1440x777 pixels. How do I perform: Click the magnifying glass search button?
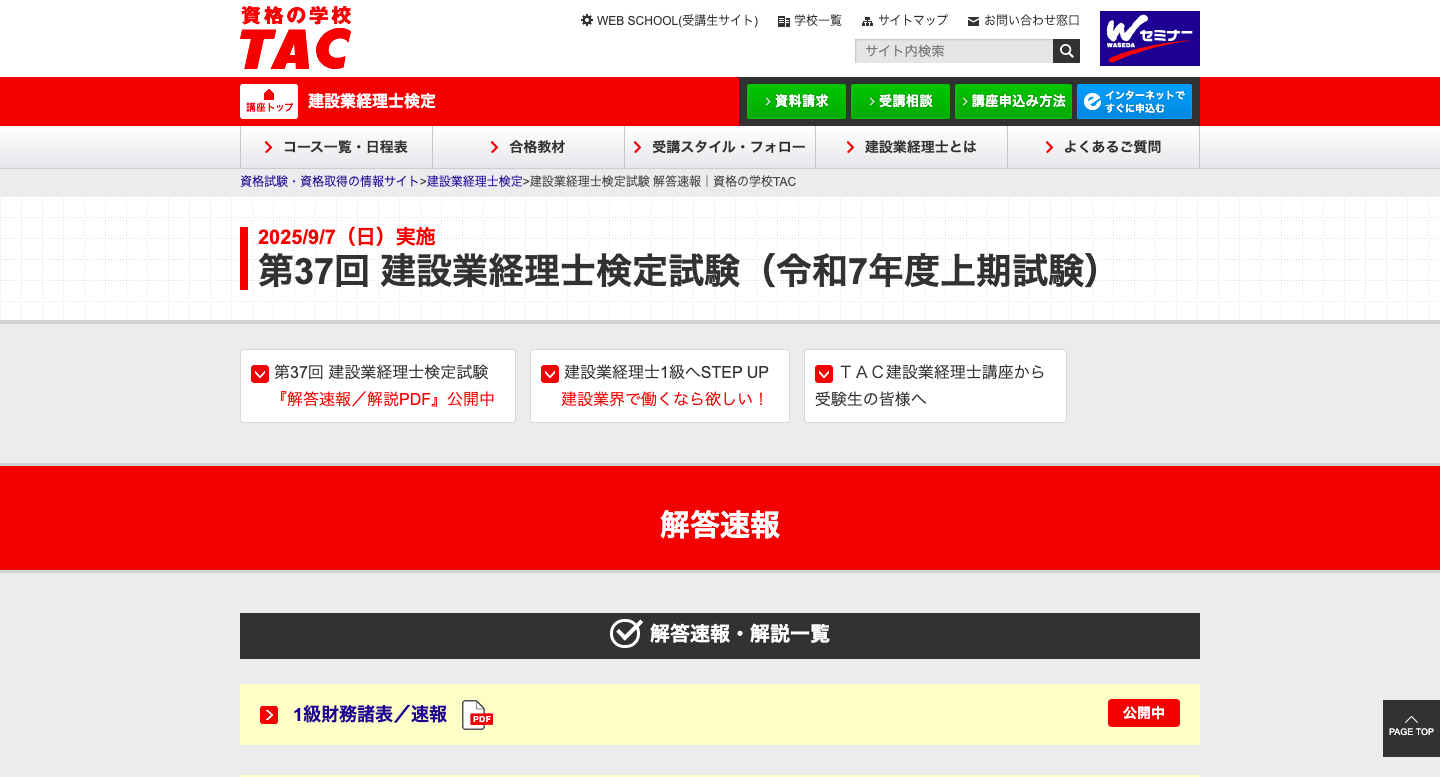click(1067, 51)
